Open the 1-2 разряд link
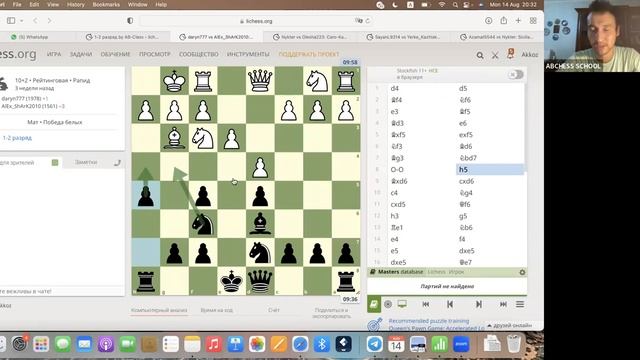 [x=17, y=138]
